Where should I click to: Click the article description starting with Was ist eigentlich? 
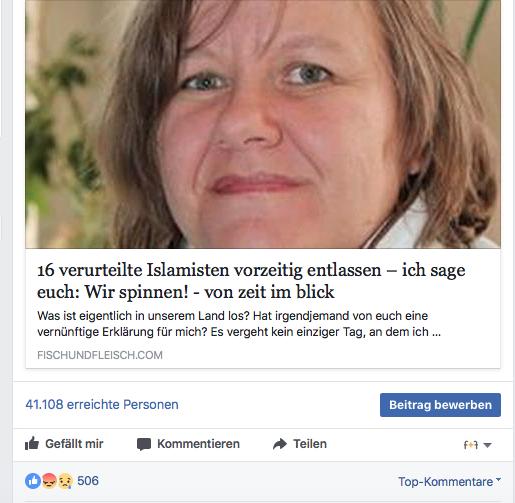tap(239, 324)
